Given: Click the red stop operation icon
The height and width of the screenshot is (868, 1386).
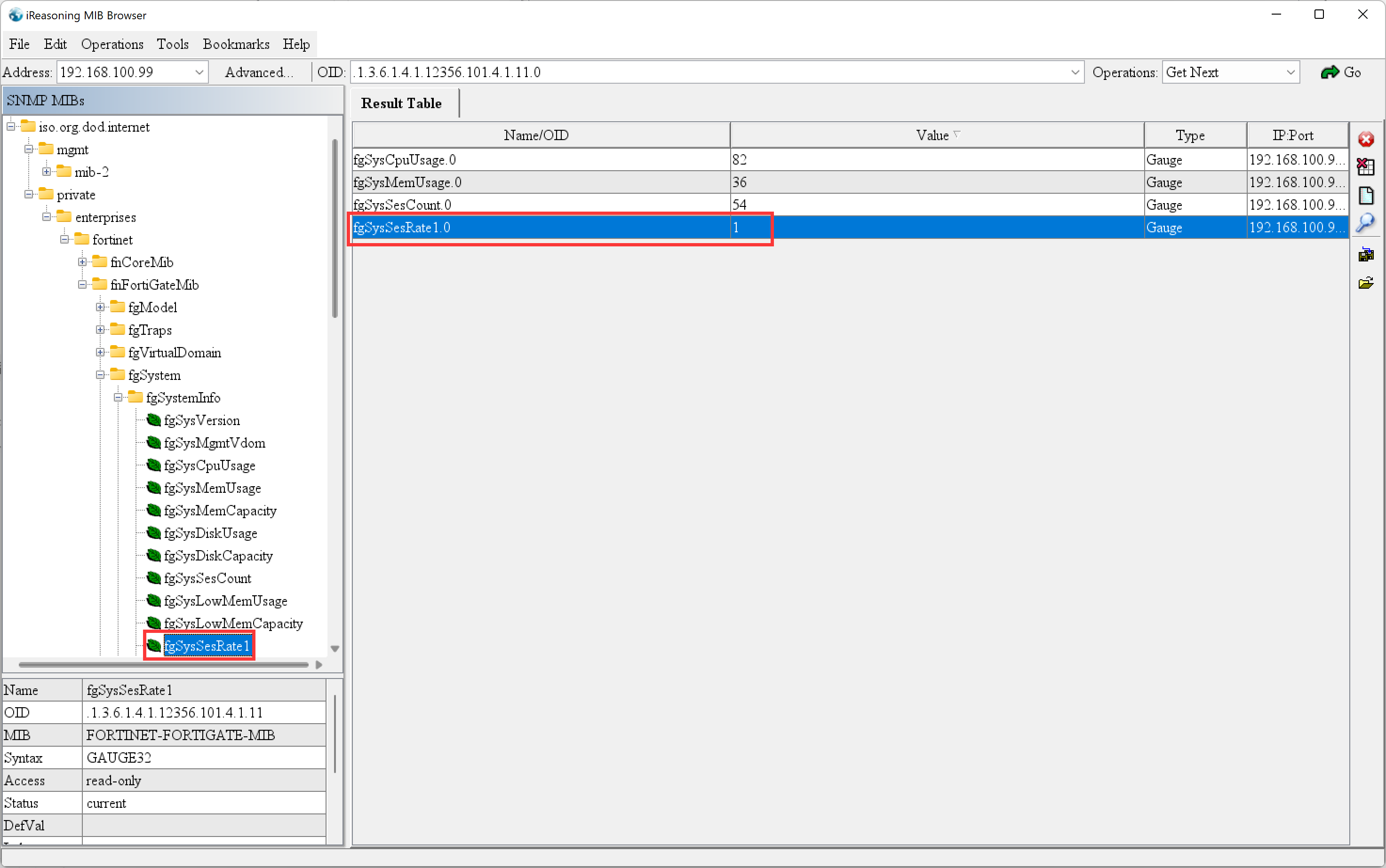Looking at the screenshot, I should click(1365, 139).
